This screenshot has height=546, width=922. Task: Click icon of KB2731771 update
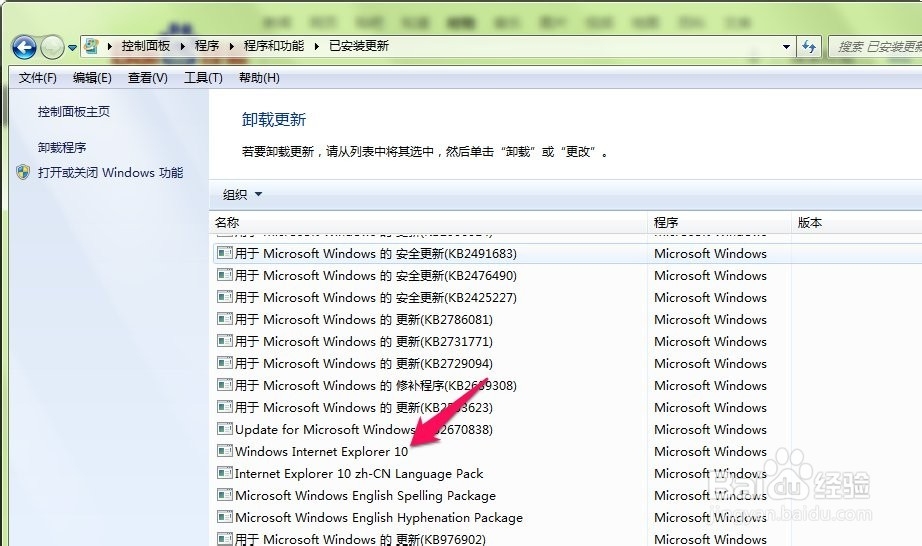tap(225, 341)
